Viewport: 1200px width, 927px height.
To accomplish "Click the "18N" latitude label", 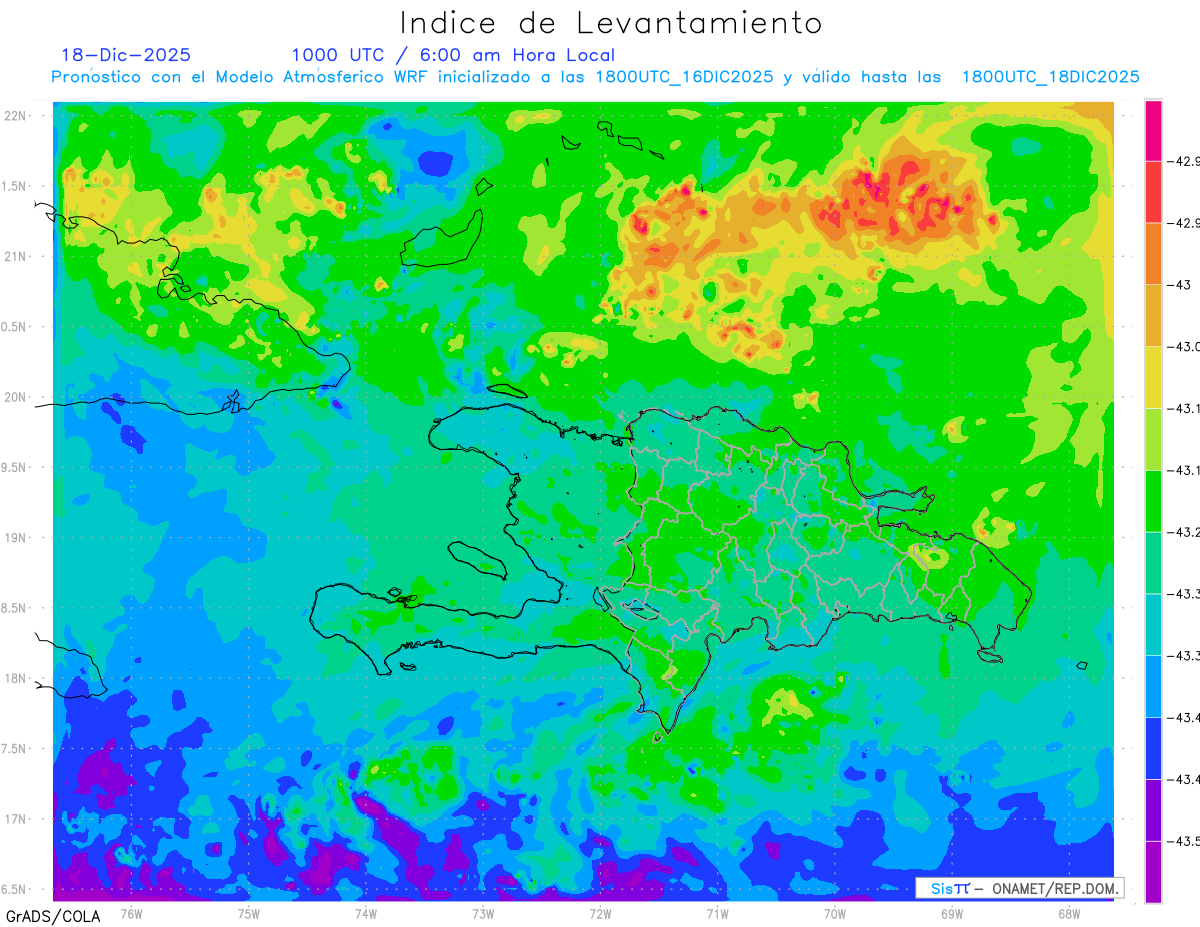I will pyautogui.click(x=15, y=678).
